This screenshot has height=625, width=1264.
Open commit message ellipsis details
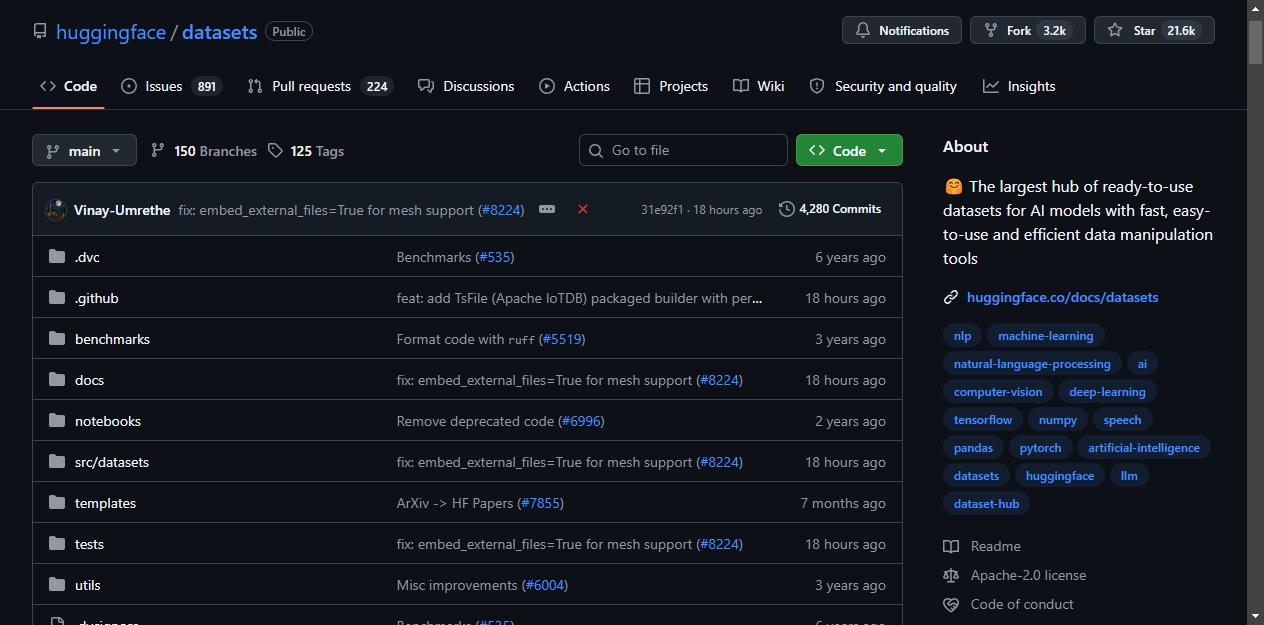point(547,209)
